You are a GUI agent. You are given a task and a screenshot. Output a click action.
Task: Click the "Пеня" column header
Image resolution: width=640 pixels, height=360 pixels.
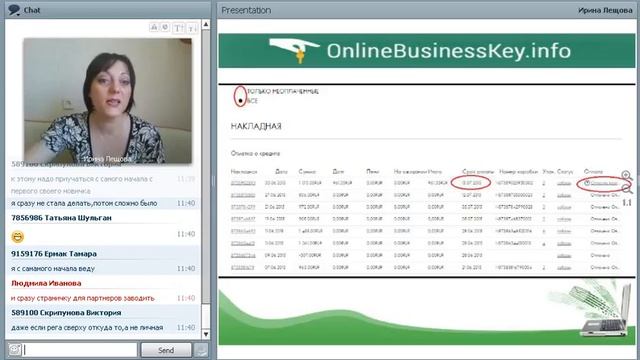pyautogui.click(x=372, y=172)
